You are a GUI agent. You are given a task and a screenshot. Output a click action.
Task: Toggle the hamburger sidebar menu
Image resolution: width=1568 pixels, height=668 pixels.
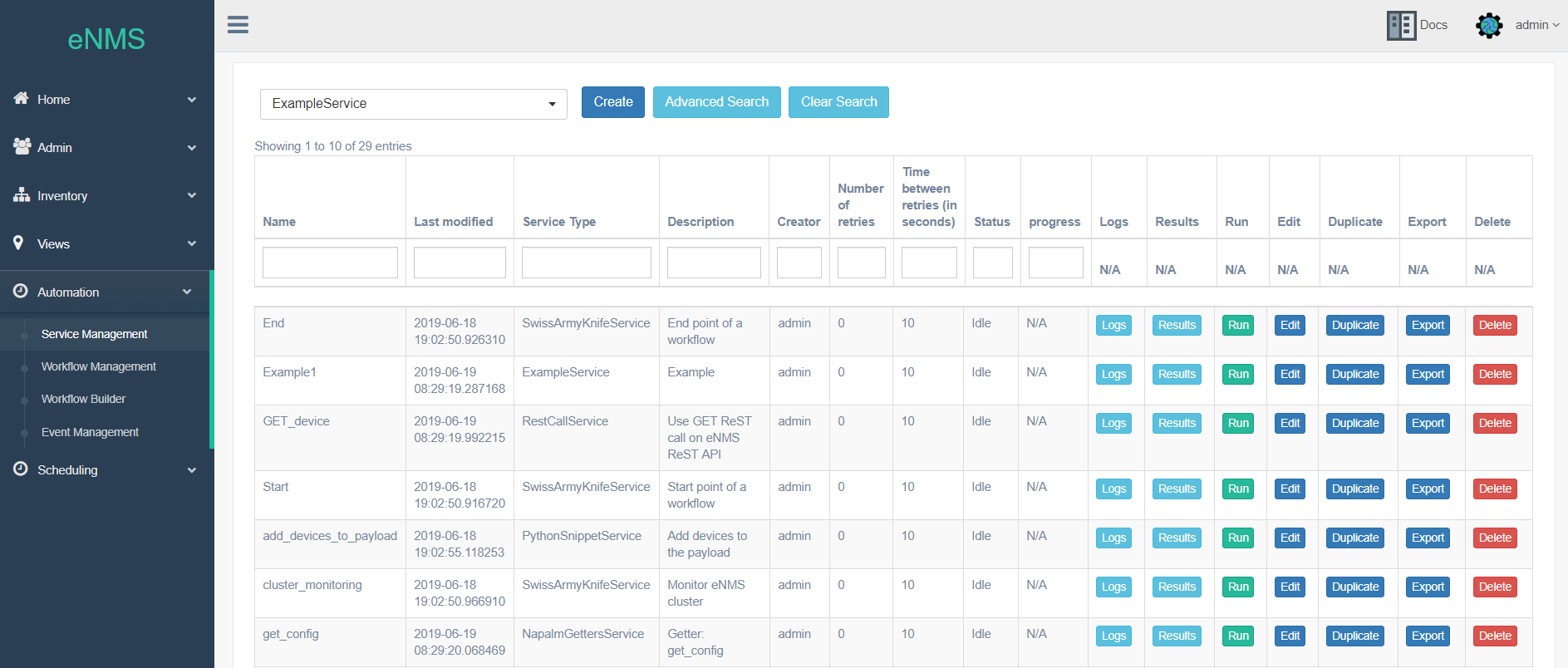coord(238,24)
